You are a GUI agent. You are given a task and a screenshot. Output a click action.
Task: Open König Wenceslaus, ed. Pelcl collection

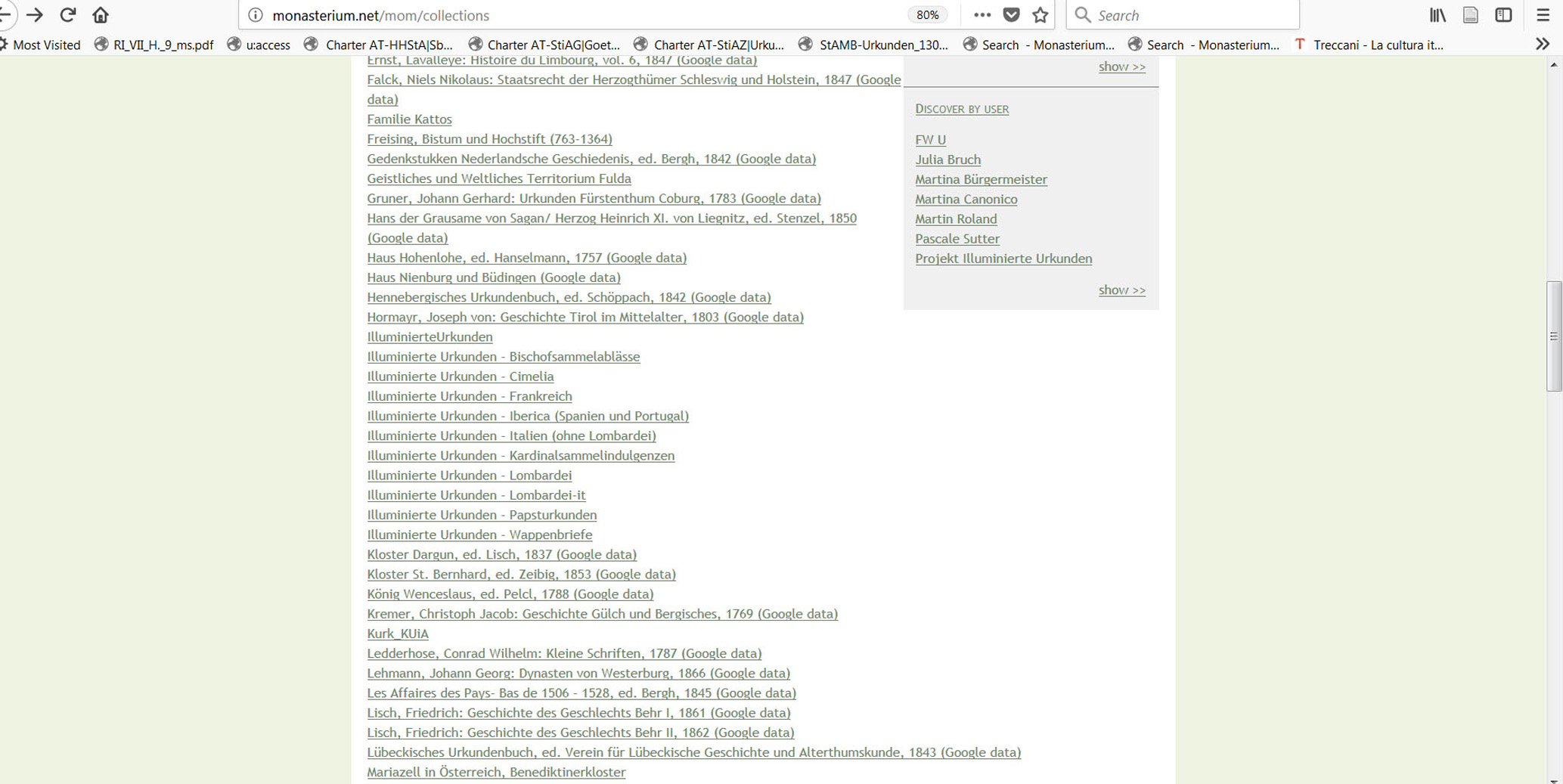(x=510, y=594)
